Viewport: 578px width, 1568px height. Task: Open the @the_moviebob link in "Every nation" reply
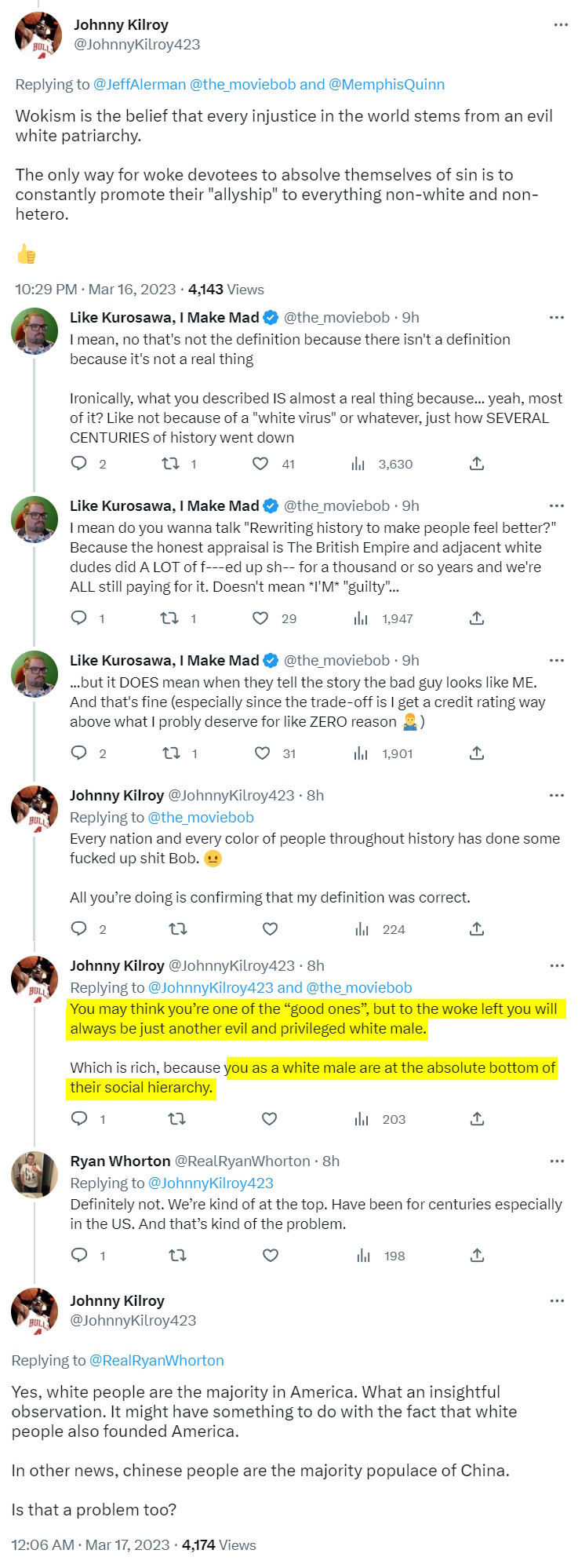coord(201,817)
